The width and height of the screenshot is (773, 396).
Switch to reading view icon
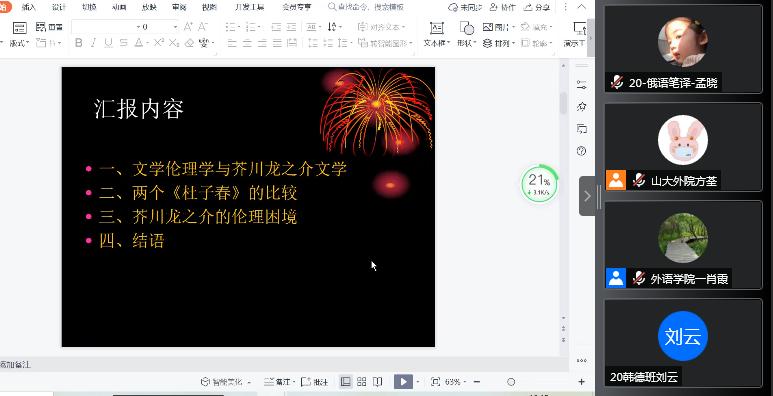(x=378, y=382)
